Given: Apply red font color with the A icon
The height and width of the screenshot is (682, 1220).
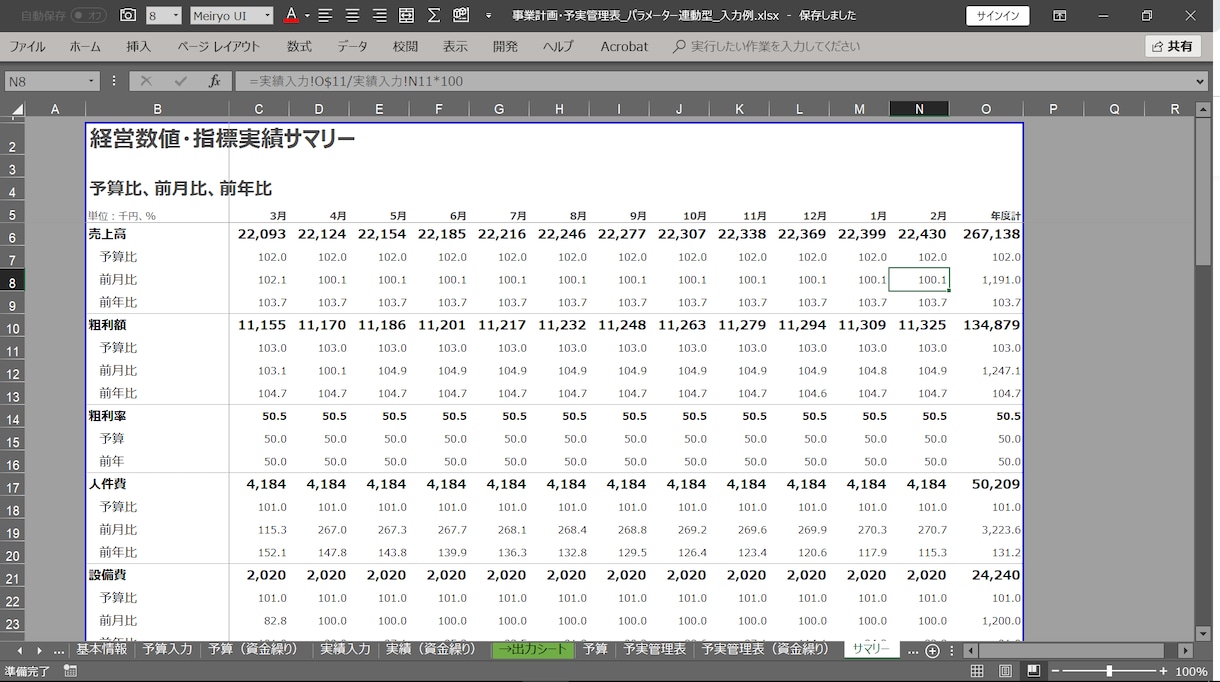Looking at the screenshot, I should pyautogui.click(x=291, y=16).
